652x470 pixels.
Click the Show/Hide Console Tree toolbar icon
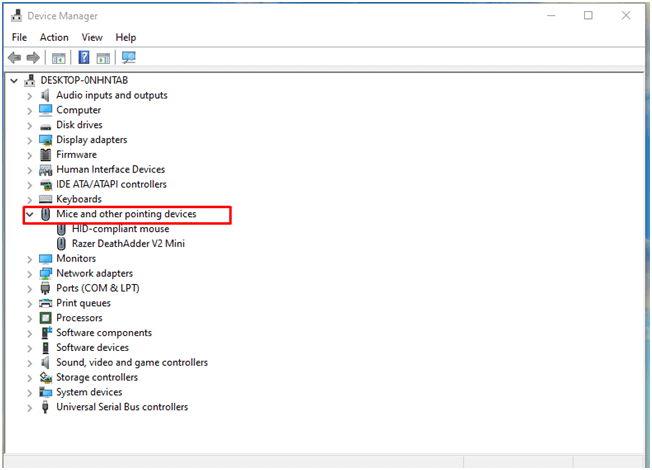point(59,58)
